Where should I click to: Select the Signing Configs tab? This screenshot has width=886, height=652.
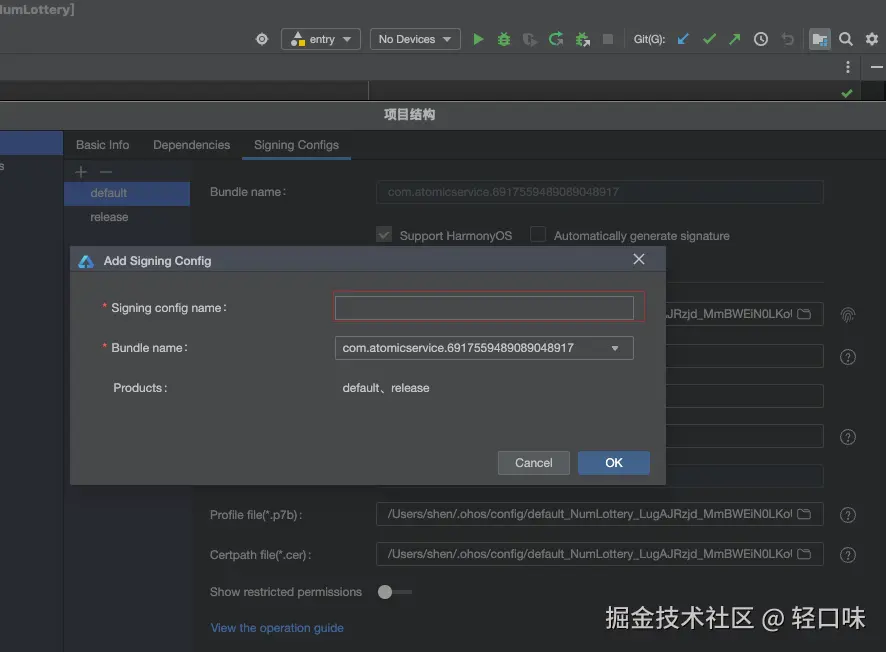(x=296, y=145)
